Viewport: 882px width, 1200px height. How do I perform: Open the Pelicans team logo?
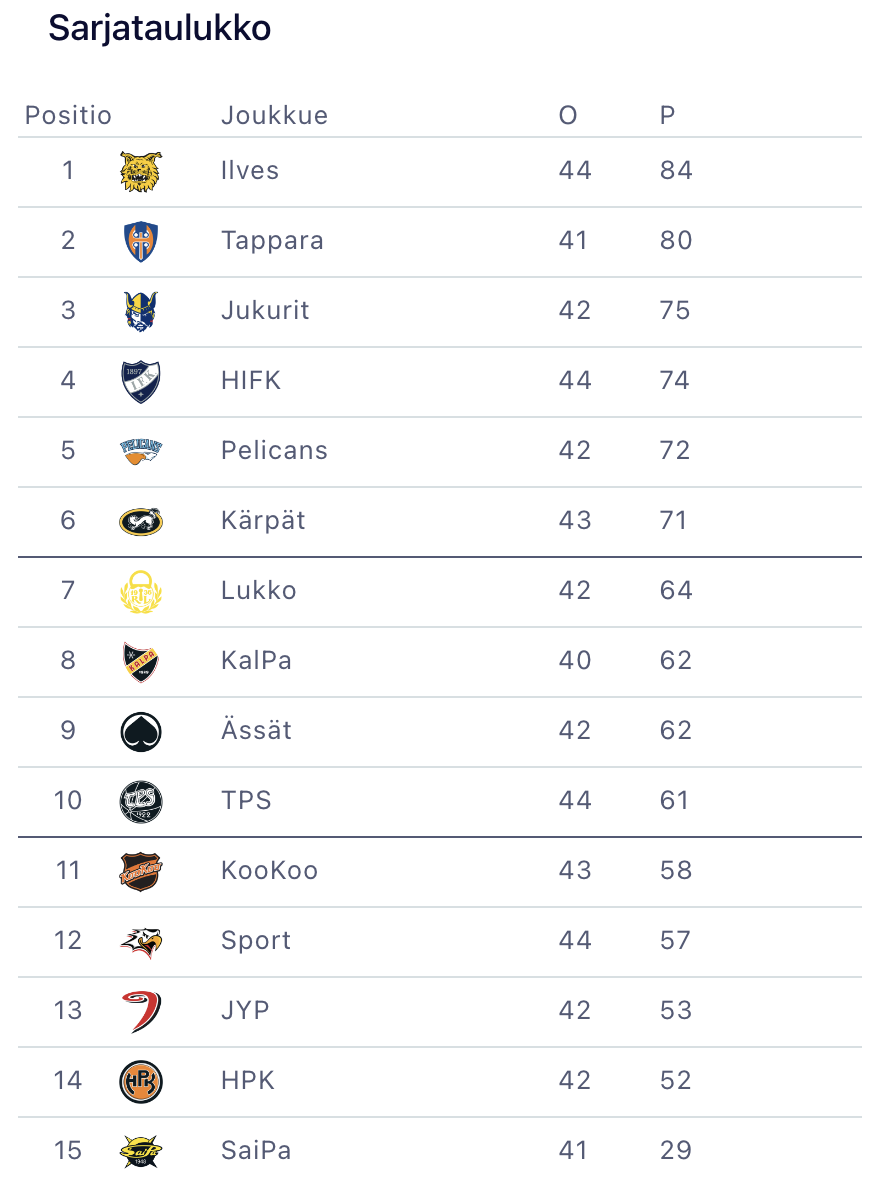[140, 451]
